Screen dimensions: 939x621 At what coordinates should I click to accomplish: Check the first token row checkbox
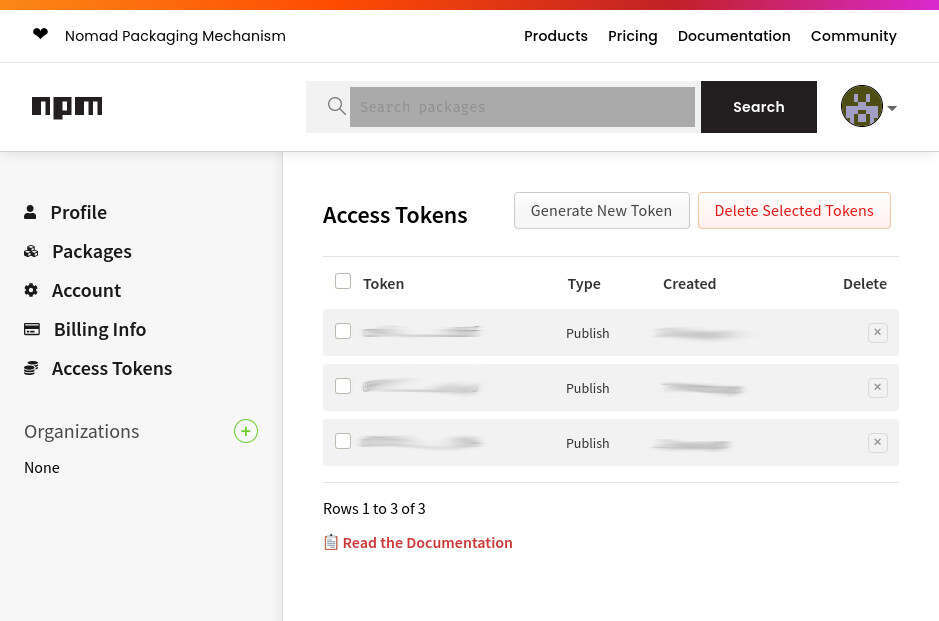pos(343,331)
